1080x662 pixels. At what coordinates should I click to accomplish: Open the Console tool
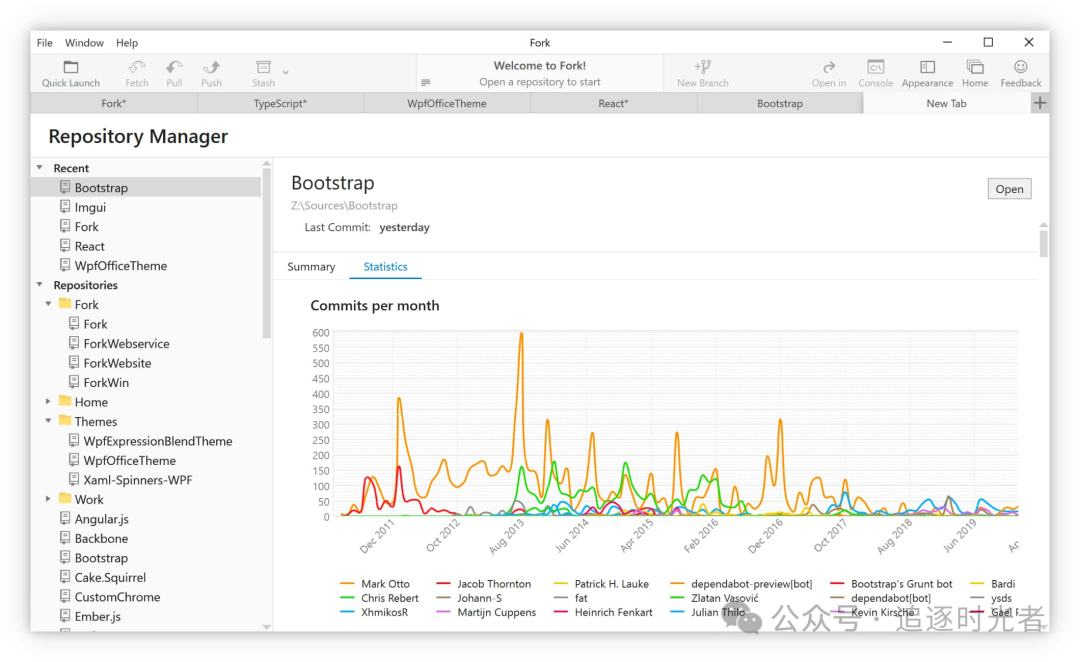pos(875,67)
